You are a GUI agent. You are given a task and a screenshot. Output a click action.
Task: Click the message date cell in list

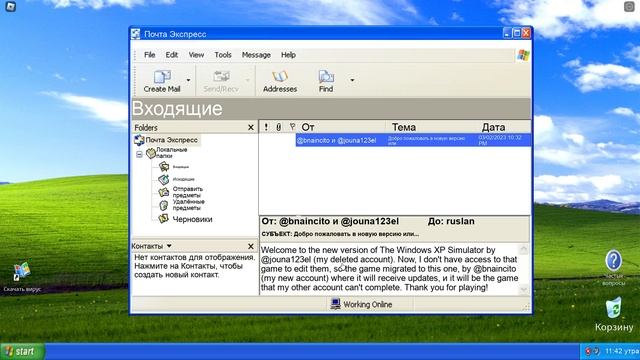coord(500,140)
